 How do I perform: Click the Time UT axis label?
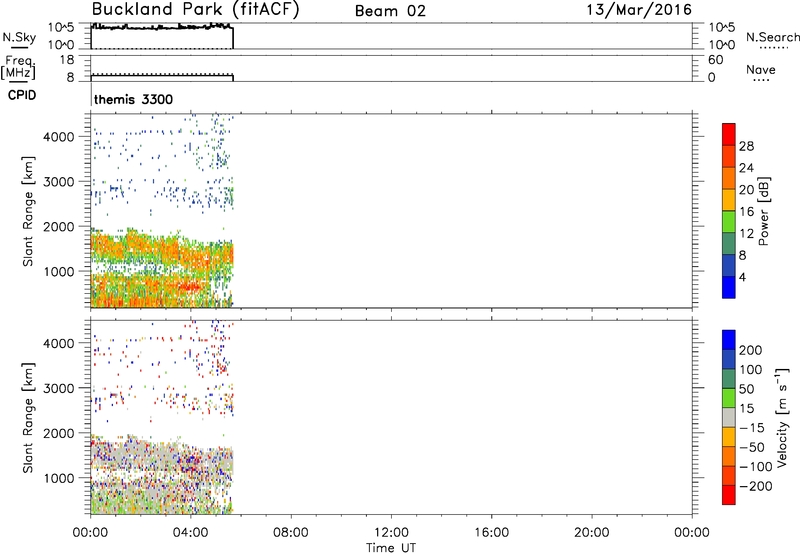(391, 547)
